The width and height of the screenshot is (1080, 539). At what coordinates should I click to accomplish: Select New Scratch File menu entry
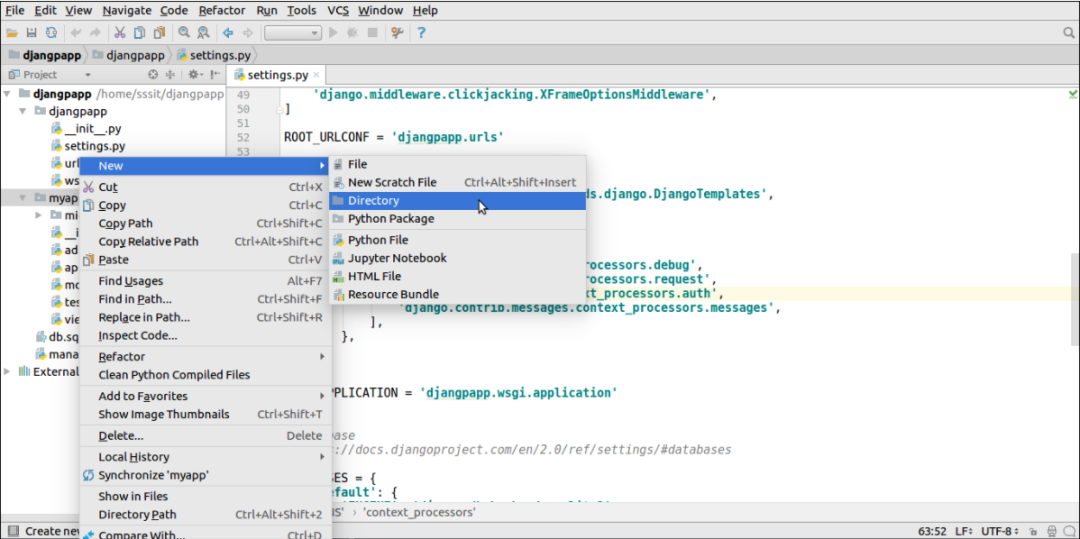[x=457, y=182]
